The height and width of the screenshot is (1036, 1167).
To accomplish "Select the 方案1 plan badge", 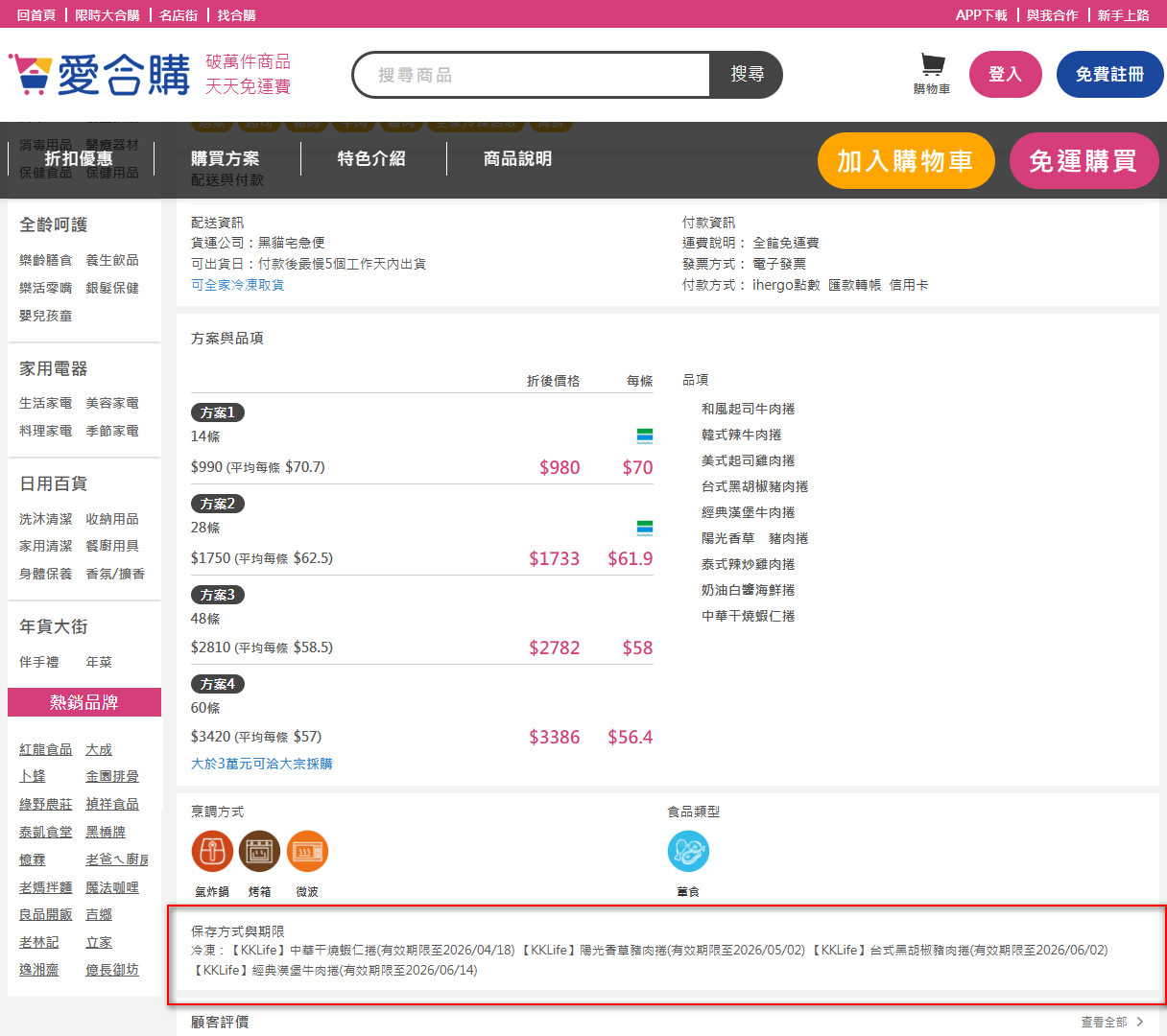I will [x=218, y=412].
